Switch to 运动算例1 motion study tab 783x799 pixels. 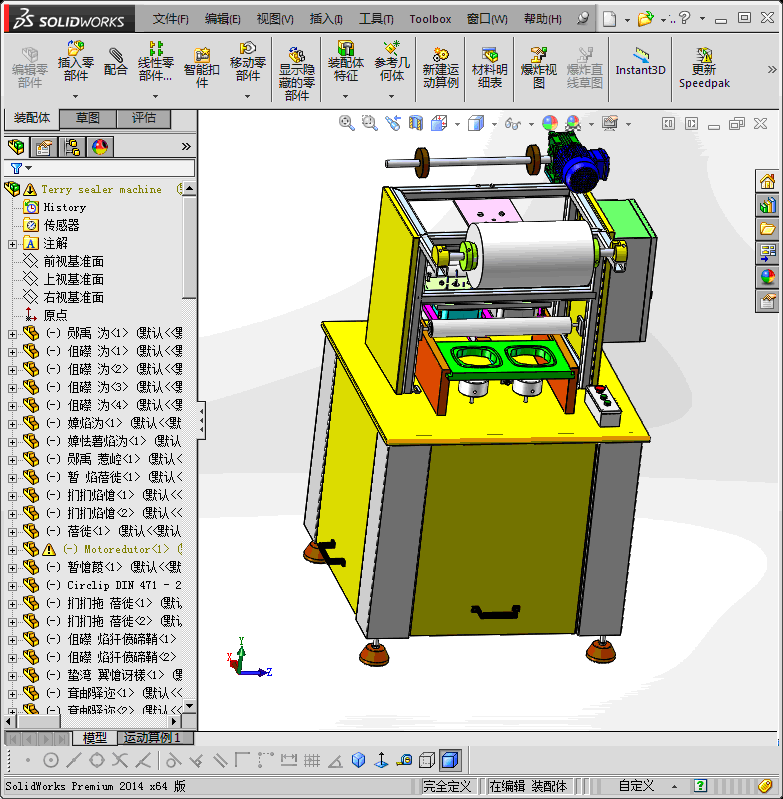[x=153, y=738]
